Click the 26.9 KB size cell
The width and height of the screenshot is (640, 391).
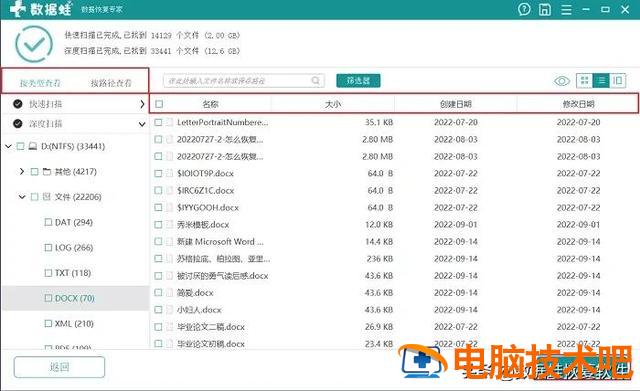pyautogui.click(x=379, y=327)
